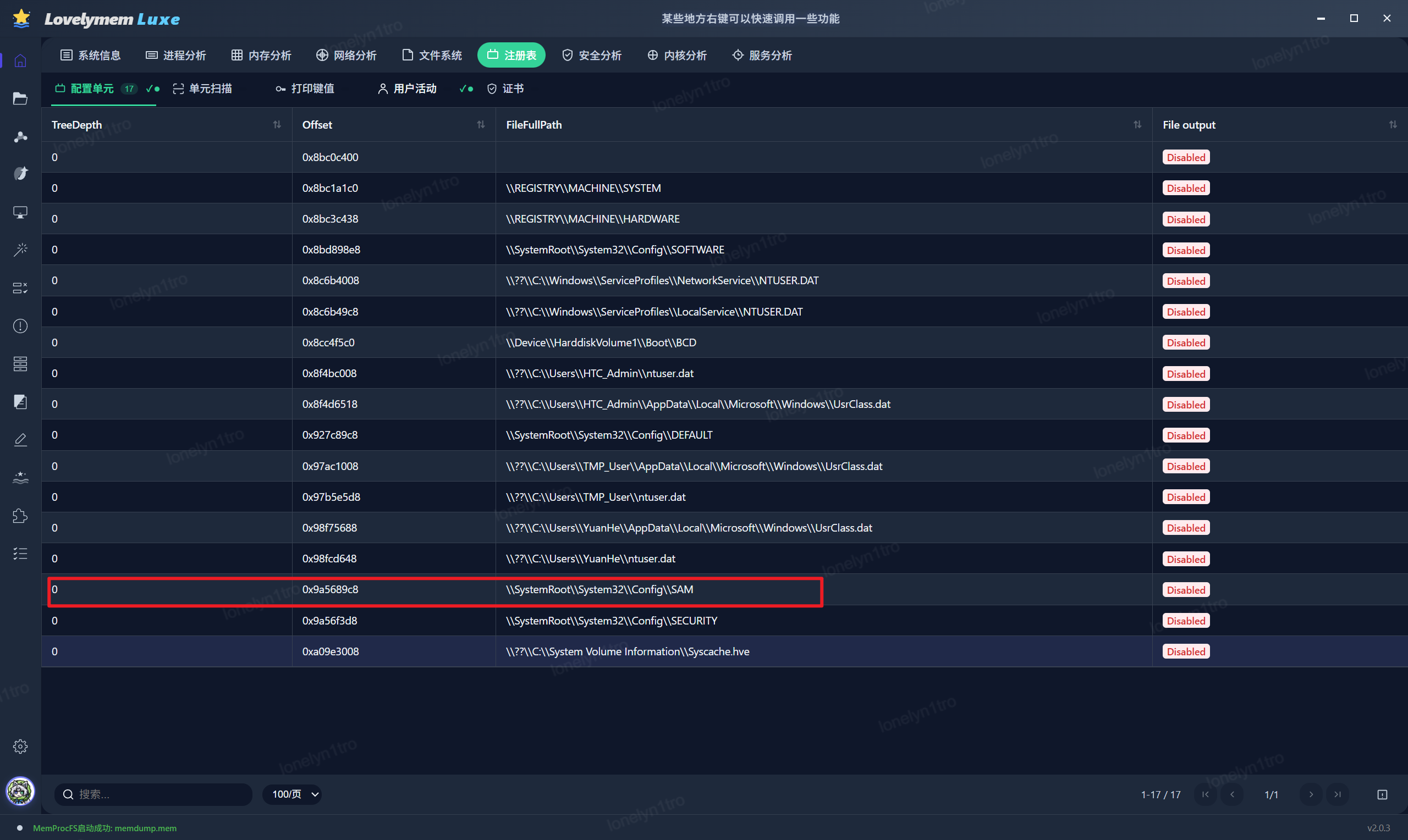Sort by the FileFullPath column

coord(1137,125)
